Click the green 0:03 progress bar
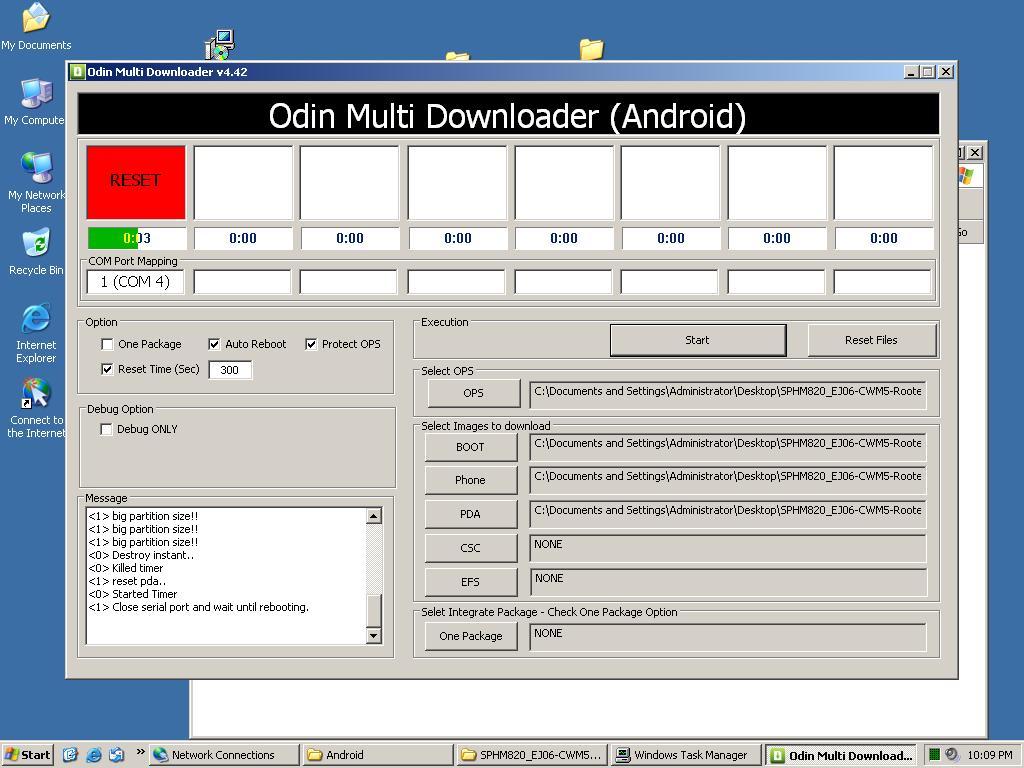This screenshot has width=1024, height=768. 136,238
